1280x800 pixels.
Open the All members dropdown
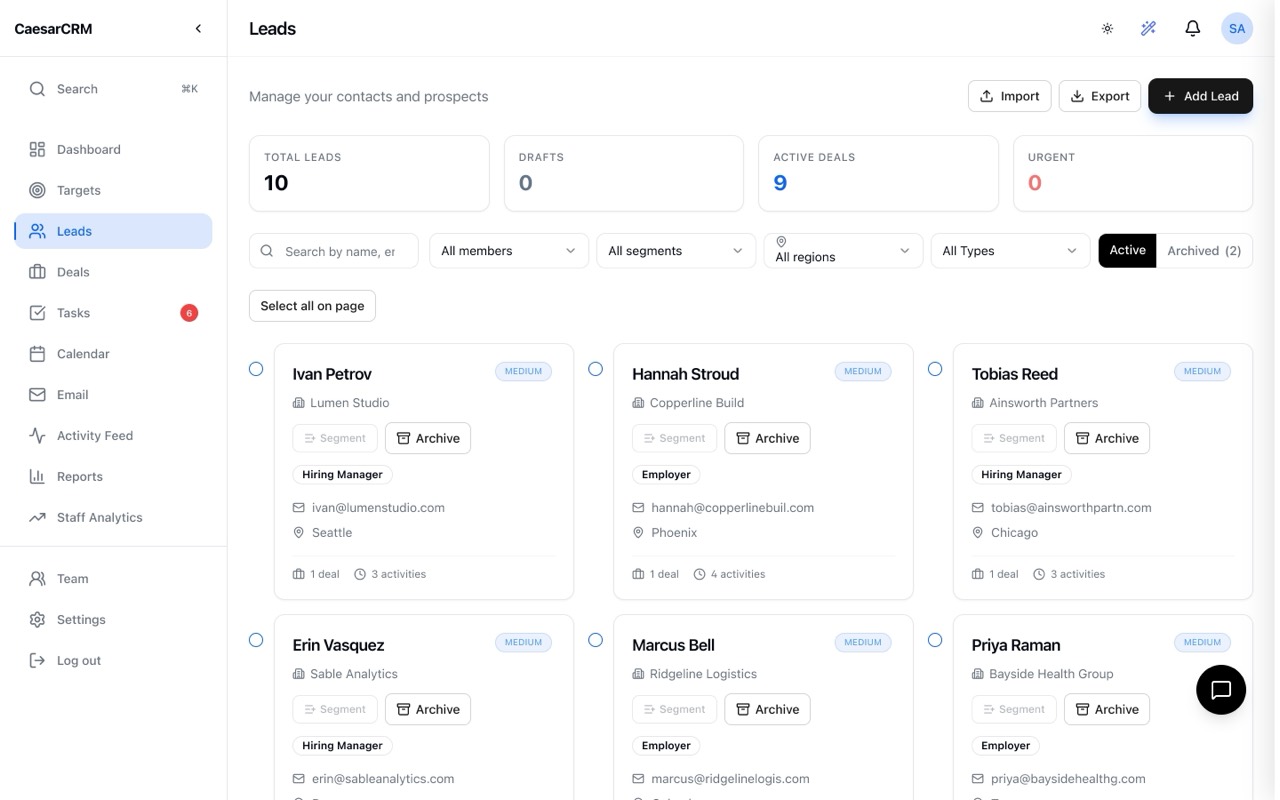(x=508, y=251)
